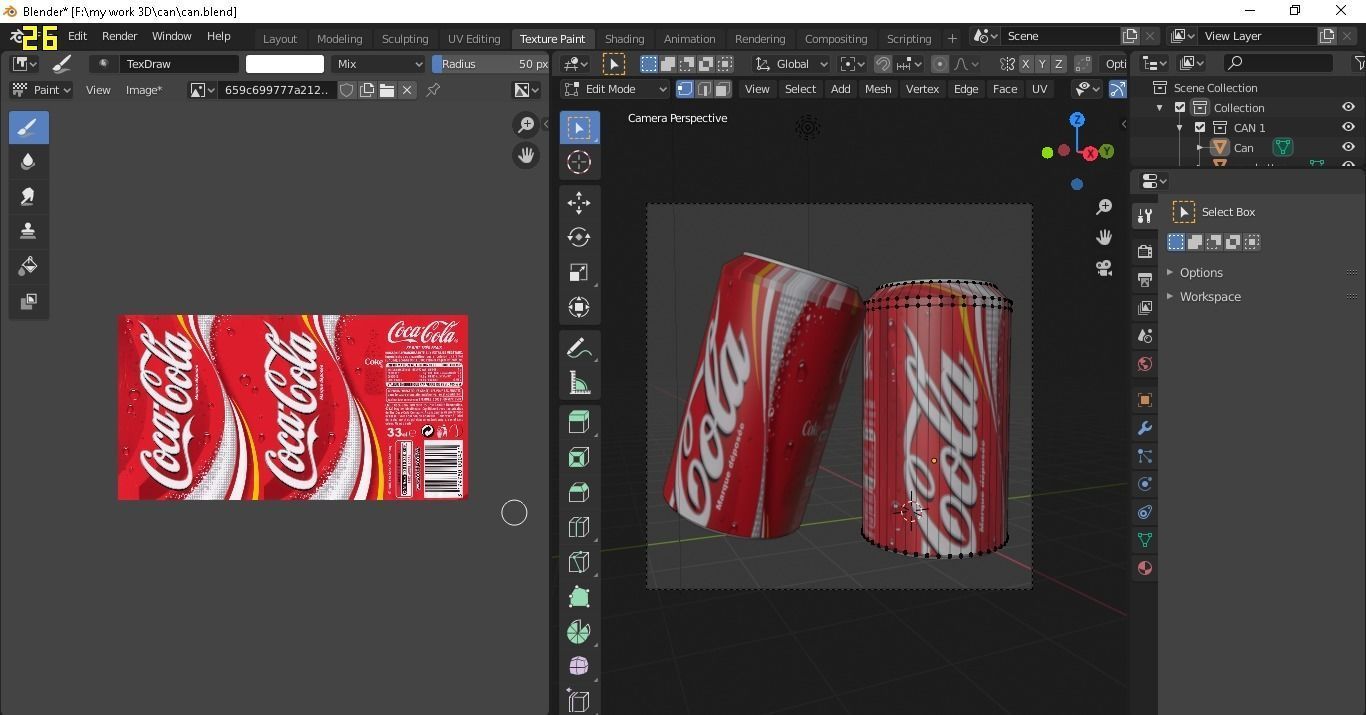Choose the Rotate tool in 3D viewport

tap(579, 238)
